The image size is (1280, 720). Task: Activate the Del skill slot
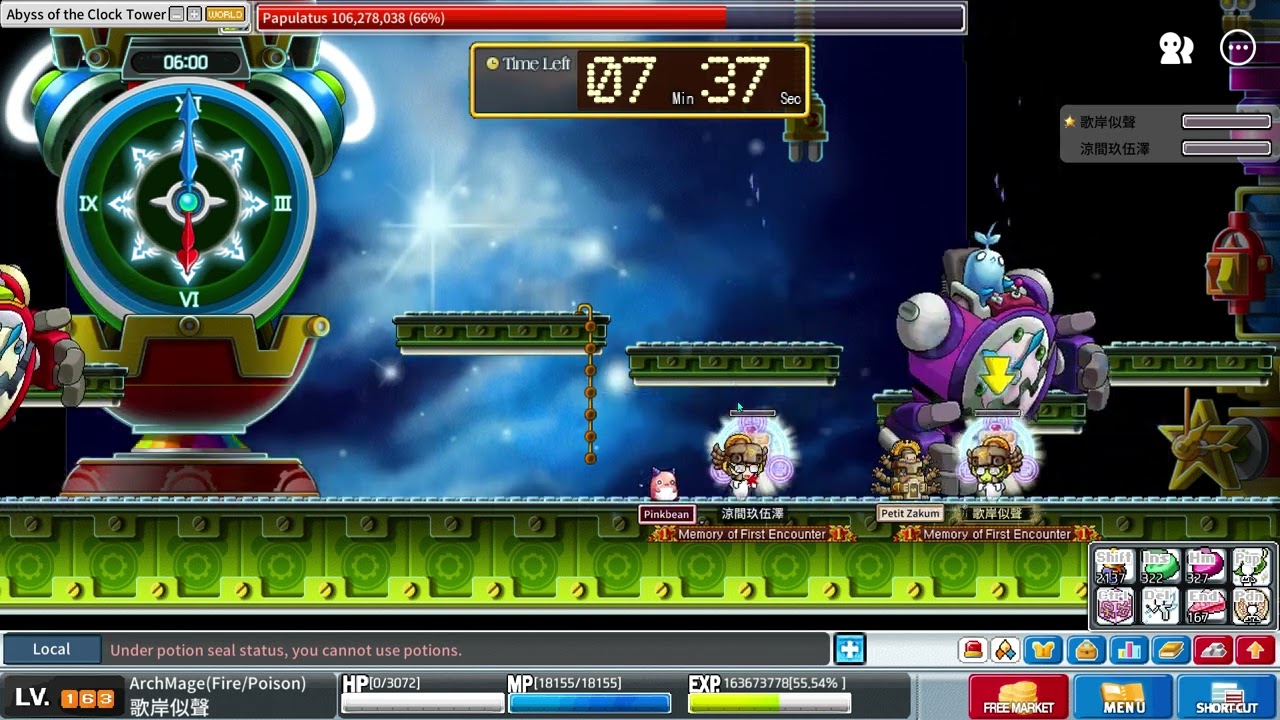1160,606
